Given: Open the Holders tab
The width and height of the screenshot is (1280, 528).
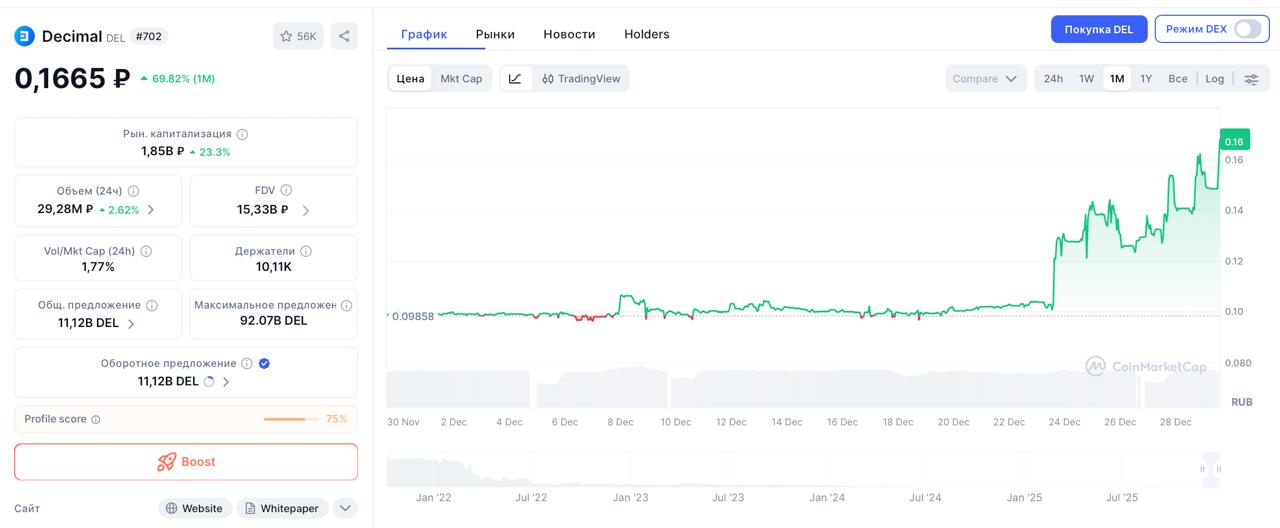Looking at the screenshot, I should (647, 34).
